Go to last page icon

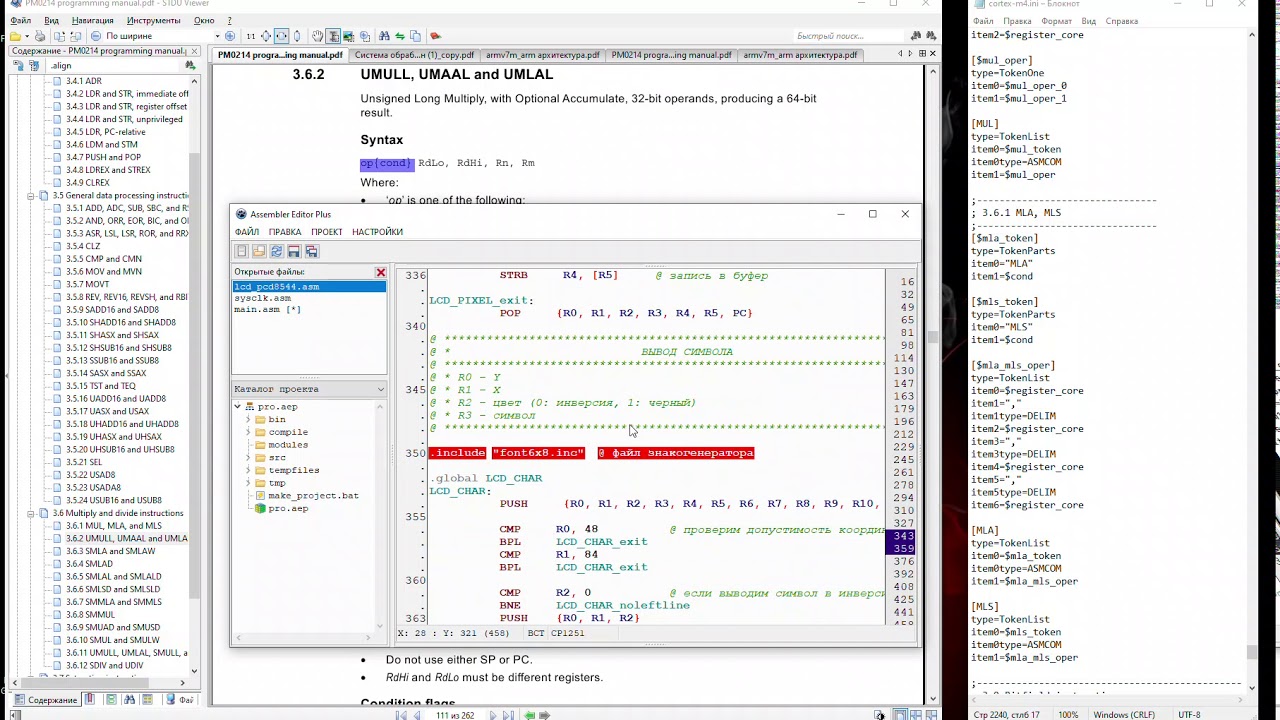509,715
